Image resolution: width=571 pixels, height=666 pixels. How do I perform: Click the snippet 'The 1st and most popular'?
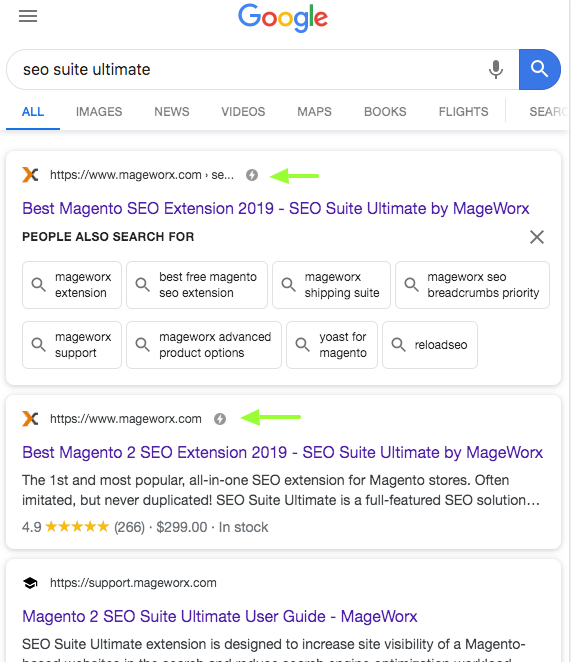281,490
